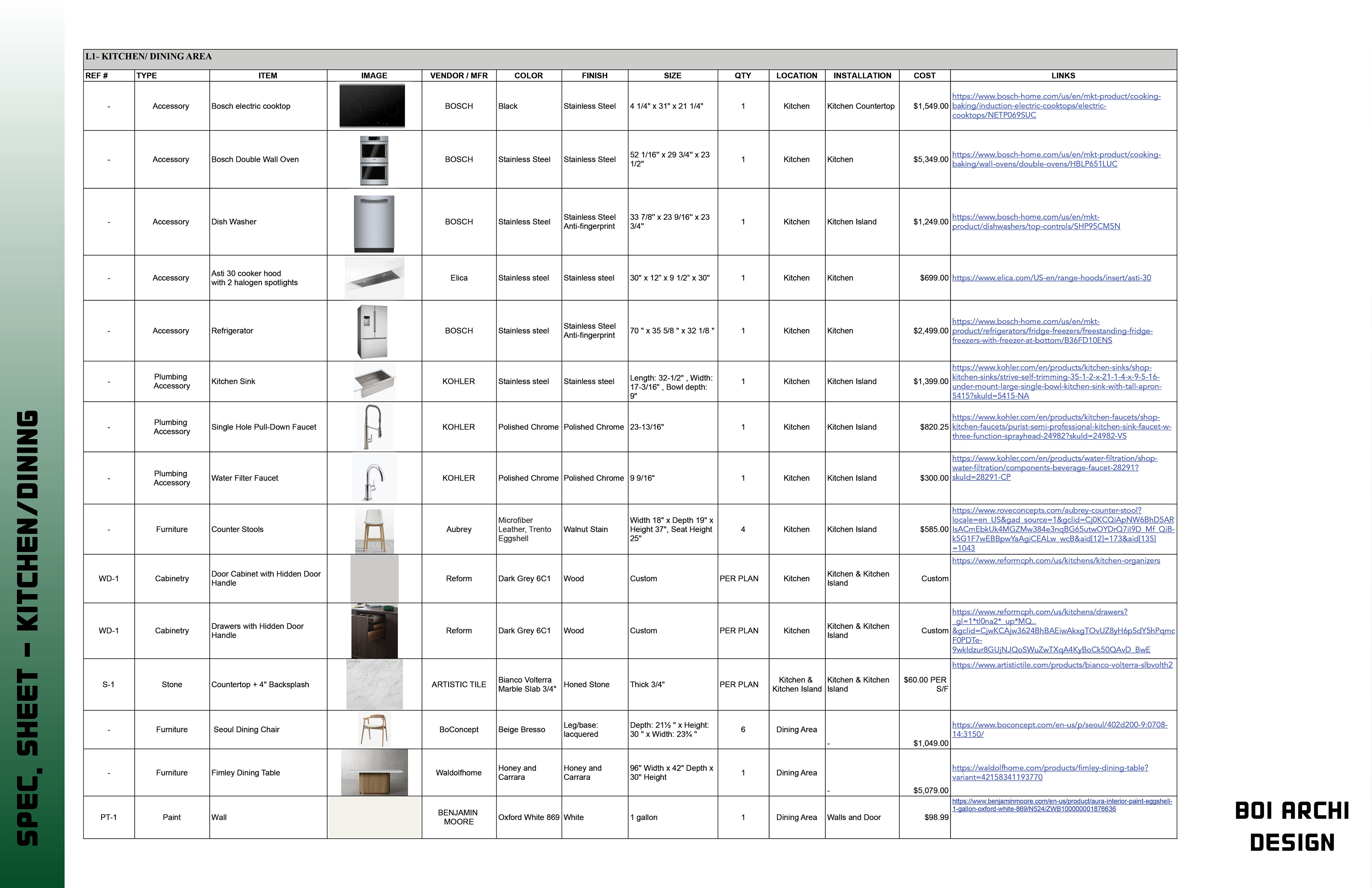This screenshot has width=1372, height=888.
Task: Click the 'ARTISTIC TILE' vendor cell
Action: [x=459, y=684]
